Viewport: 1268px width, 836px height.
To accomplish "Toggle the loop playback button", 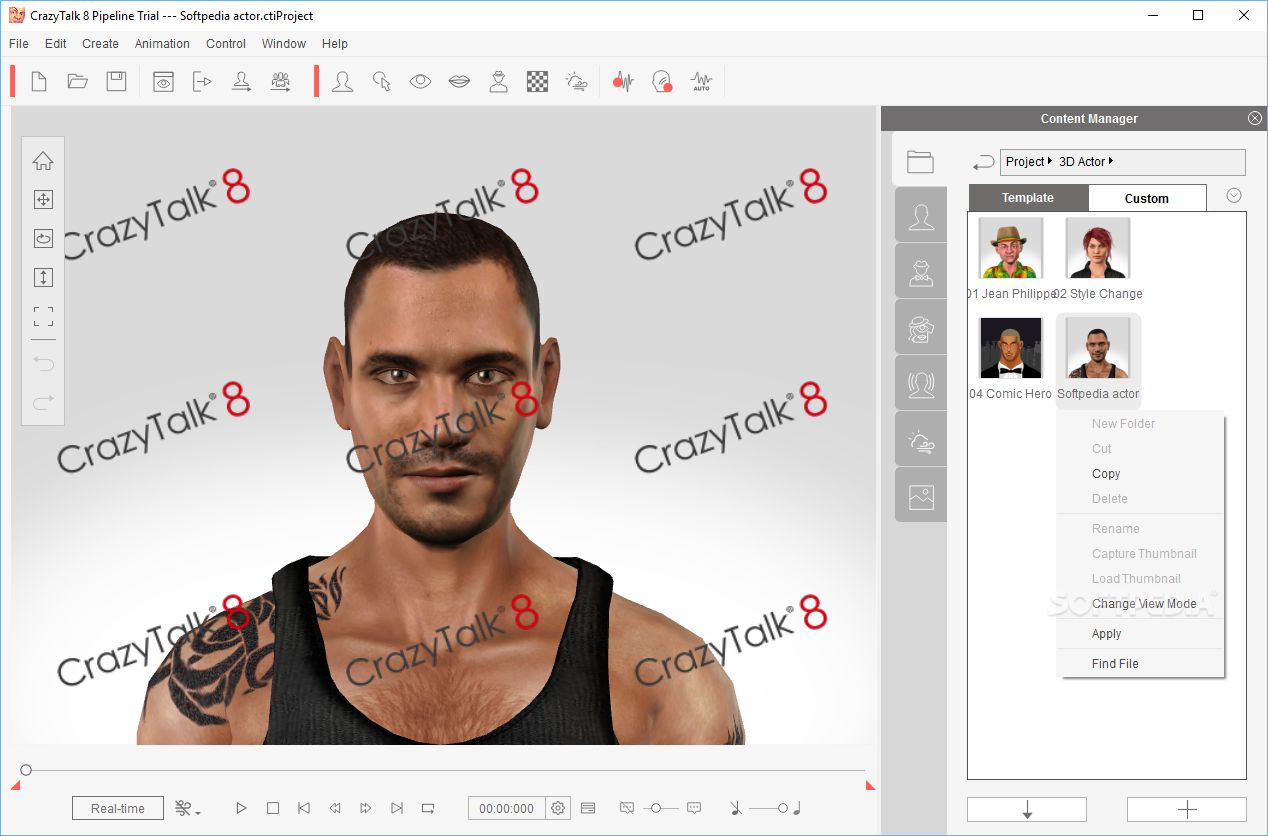I will coord(428,808).
